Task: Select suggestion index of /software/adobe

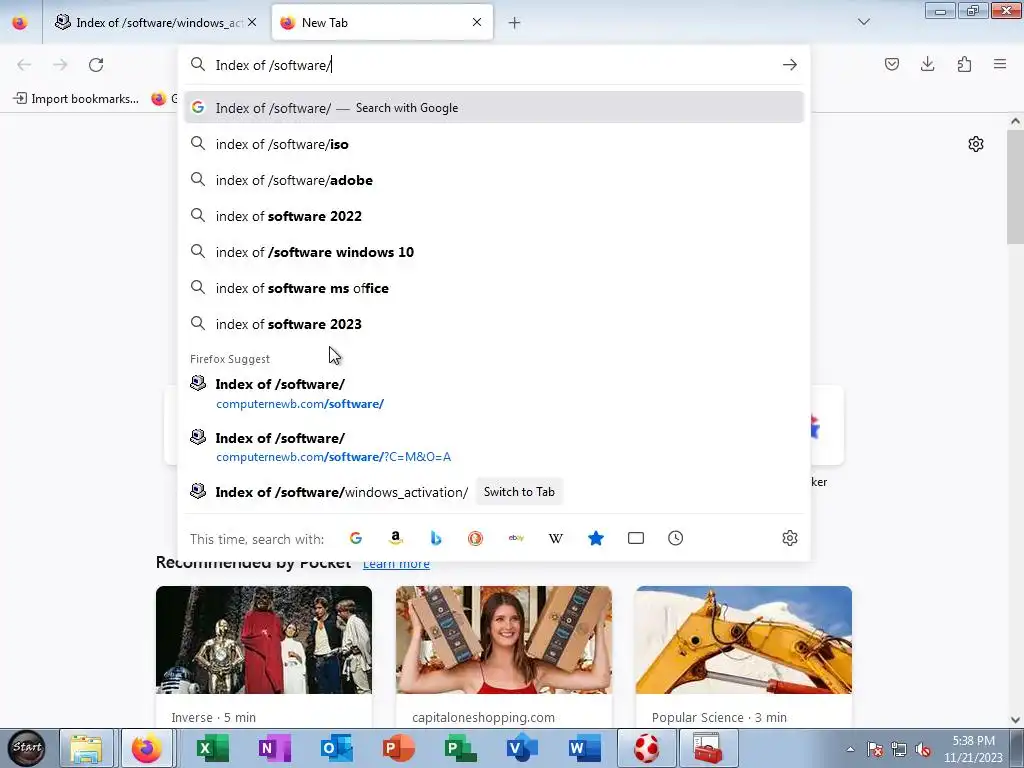Action: (x=494, y=180)
